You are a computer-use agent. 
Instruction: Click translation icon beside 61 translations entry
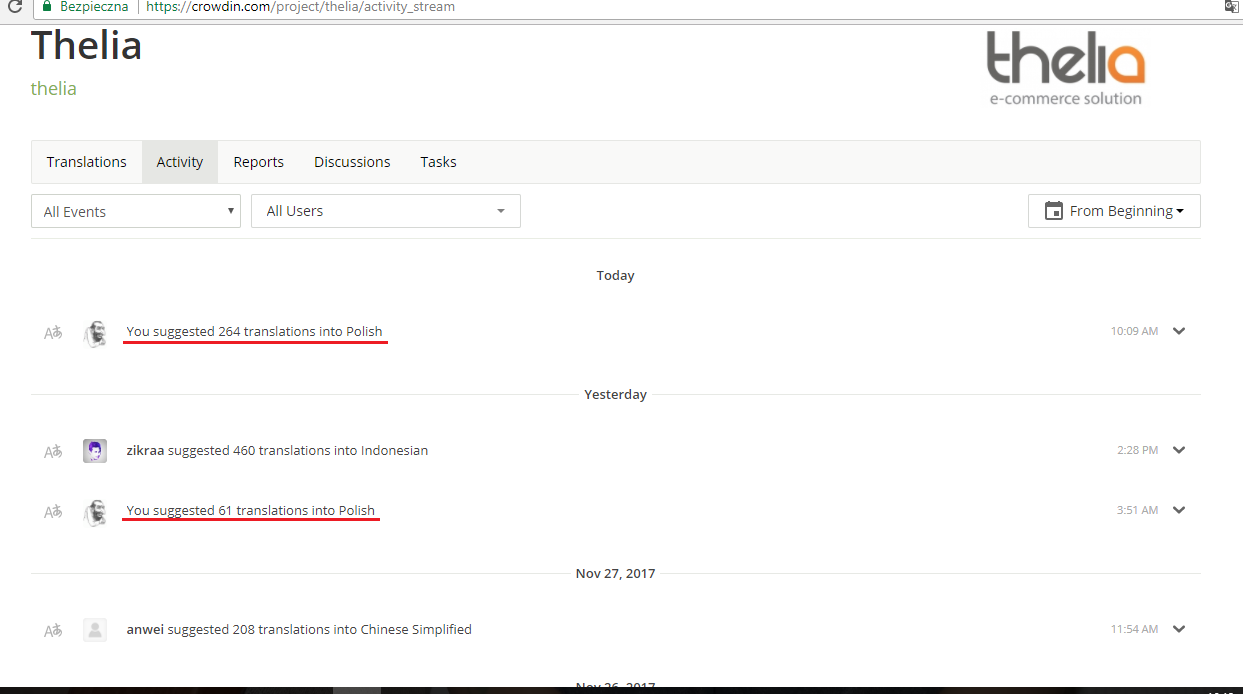[x=53, y=512]
